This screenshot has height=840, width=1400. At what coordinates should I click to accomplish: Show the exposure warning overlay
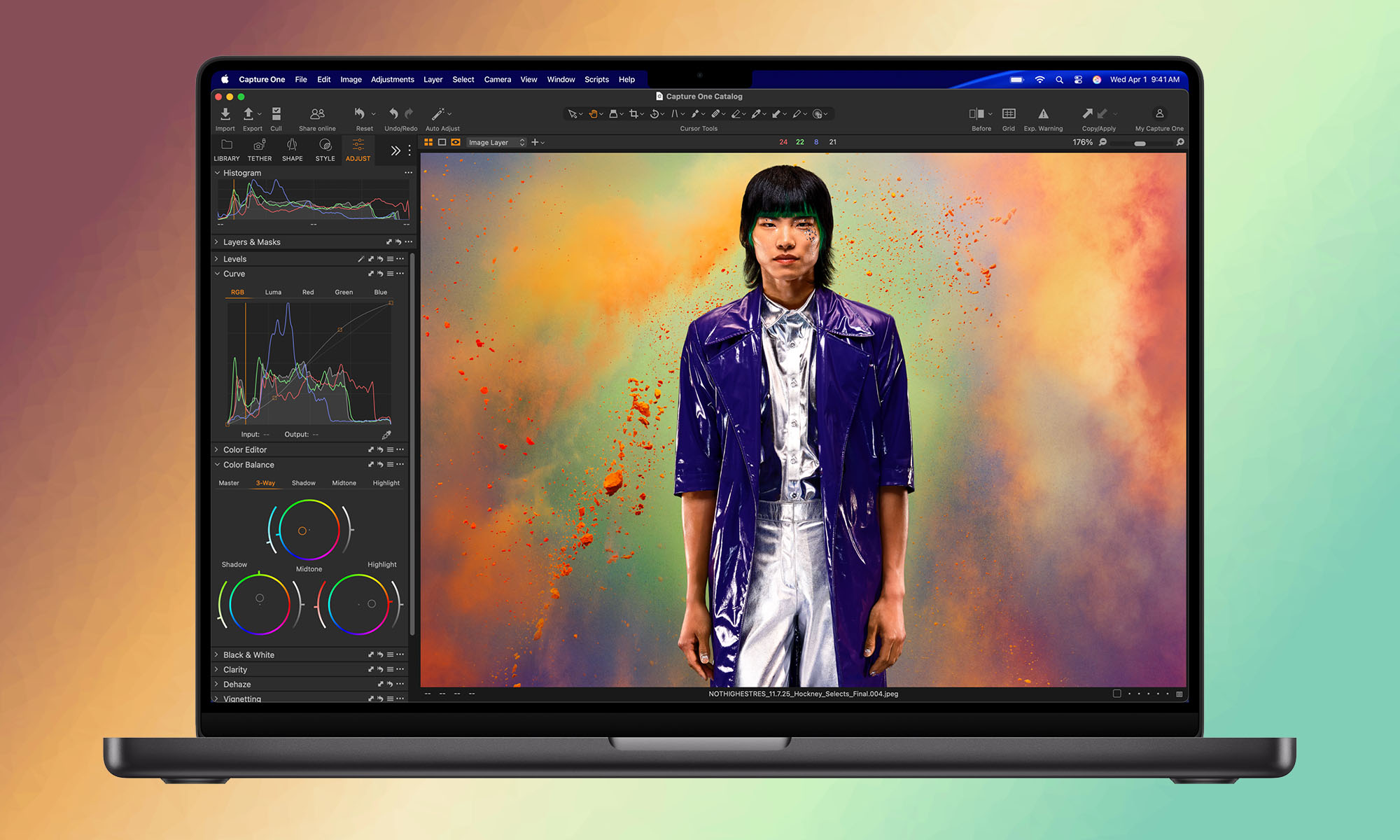tap(1043, 114)
